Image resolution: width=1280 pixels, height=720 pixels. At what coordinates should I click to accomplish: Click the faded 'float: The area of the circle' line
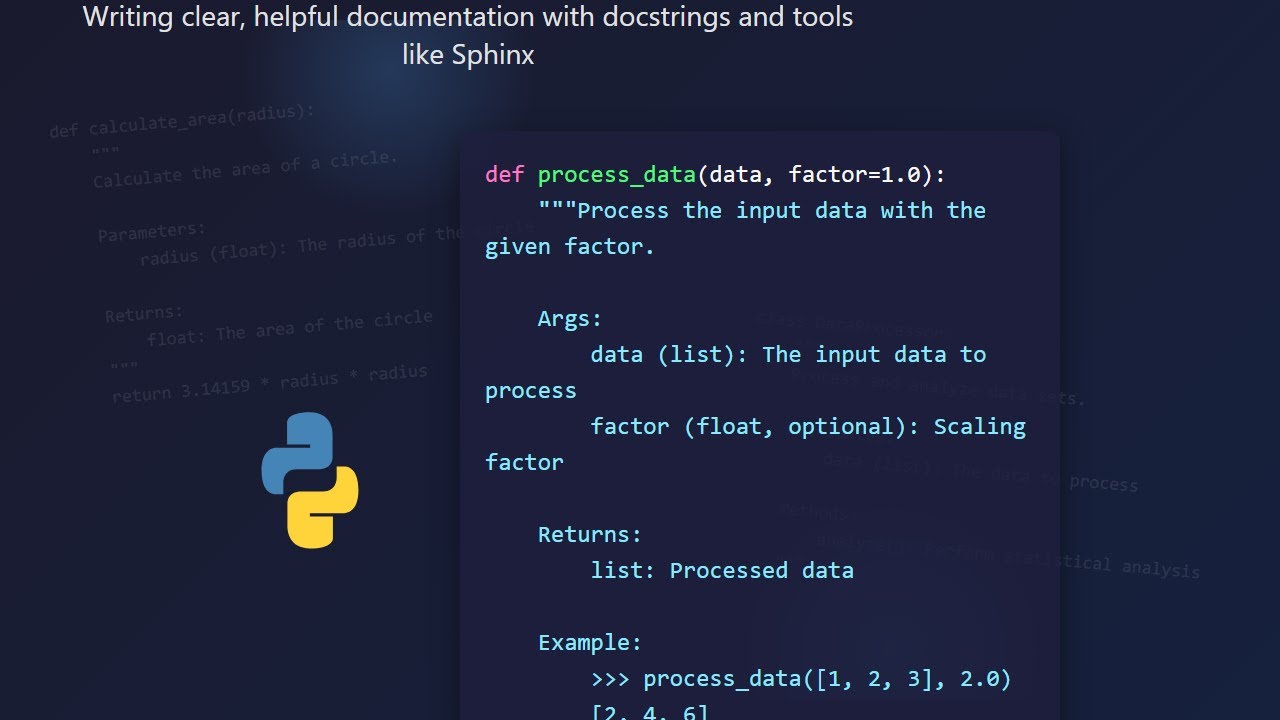point(290,327)
